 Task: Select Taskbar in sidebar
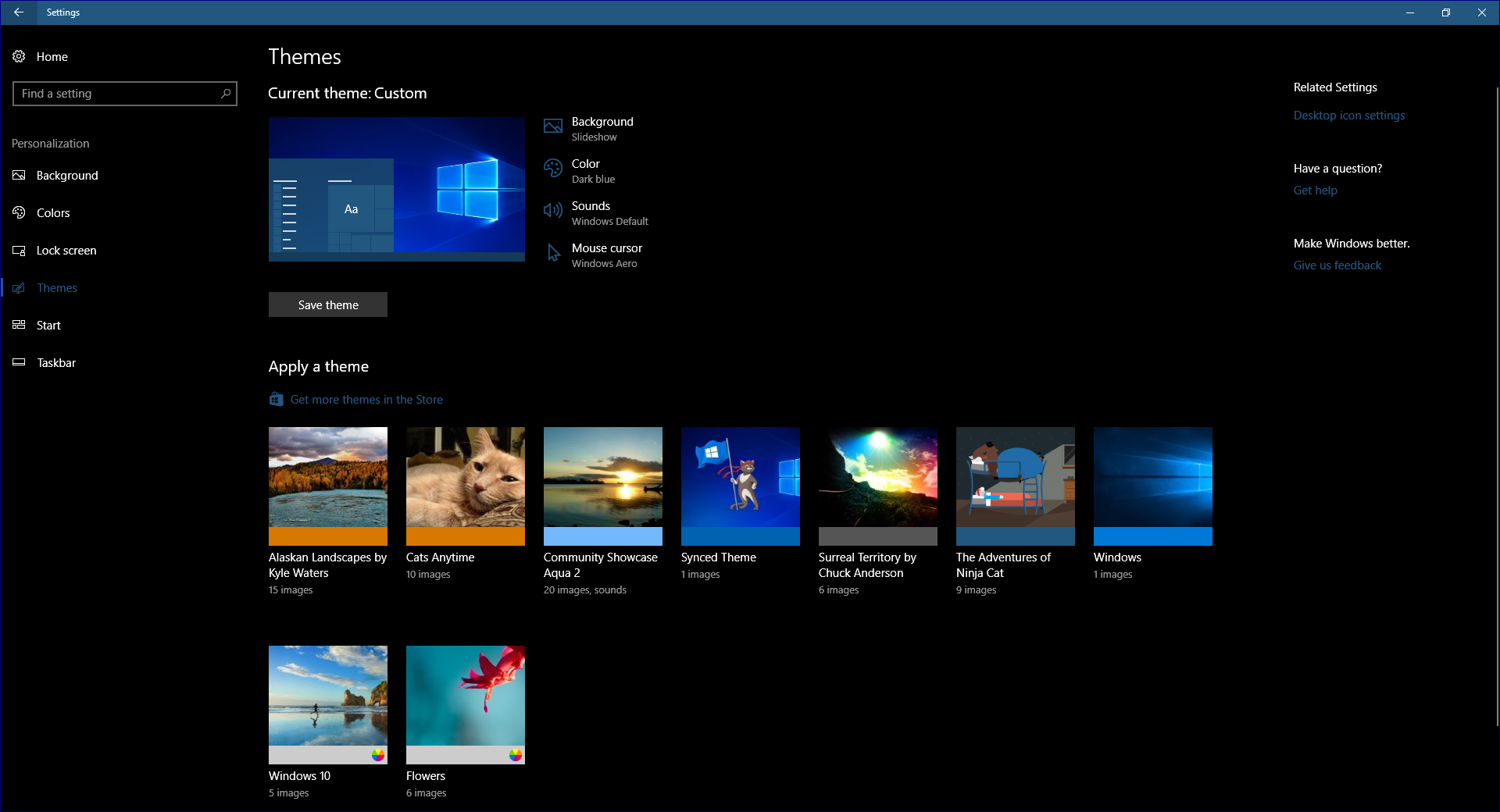(x=56, y=363)
